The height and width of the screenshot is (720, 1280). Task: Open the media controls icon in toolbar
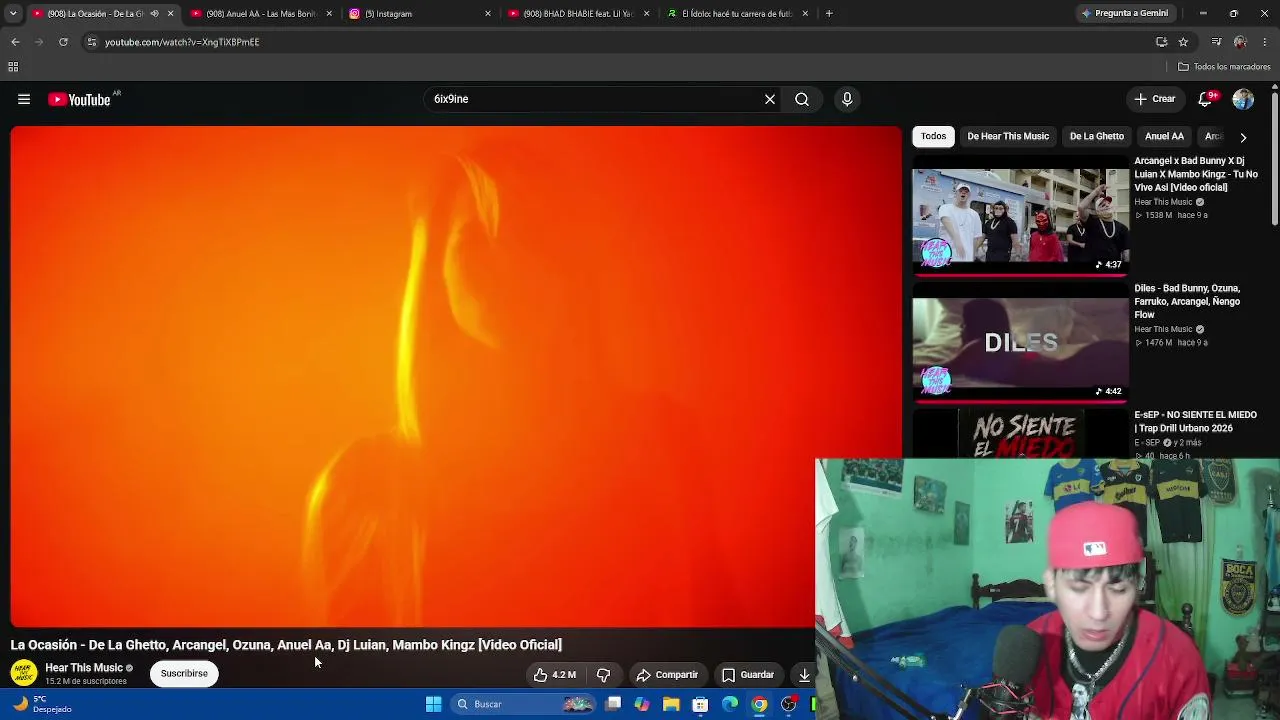[1216, 42]
